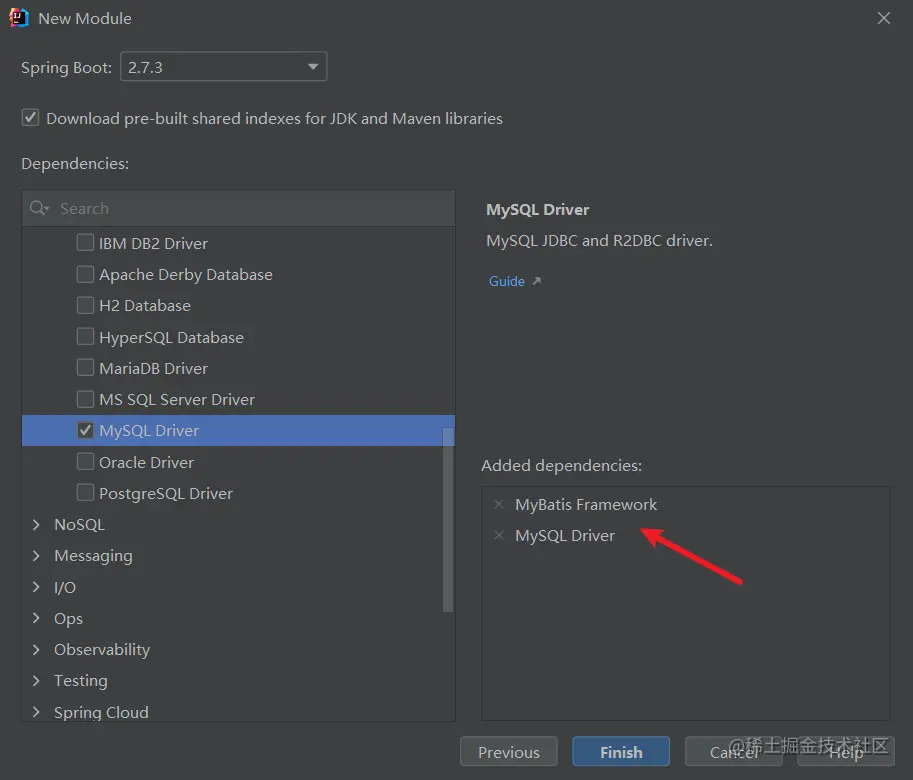Screen dimensions: 913x780
Task: Remove MySQL Driver using its X icon
Action: pyautogui.click(x=499, y=536)
